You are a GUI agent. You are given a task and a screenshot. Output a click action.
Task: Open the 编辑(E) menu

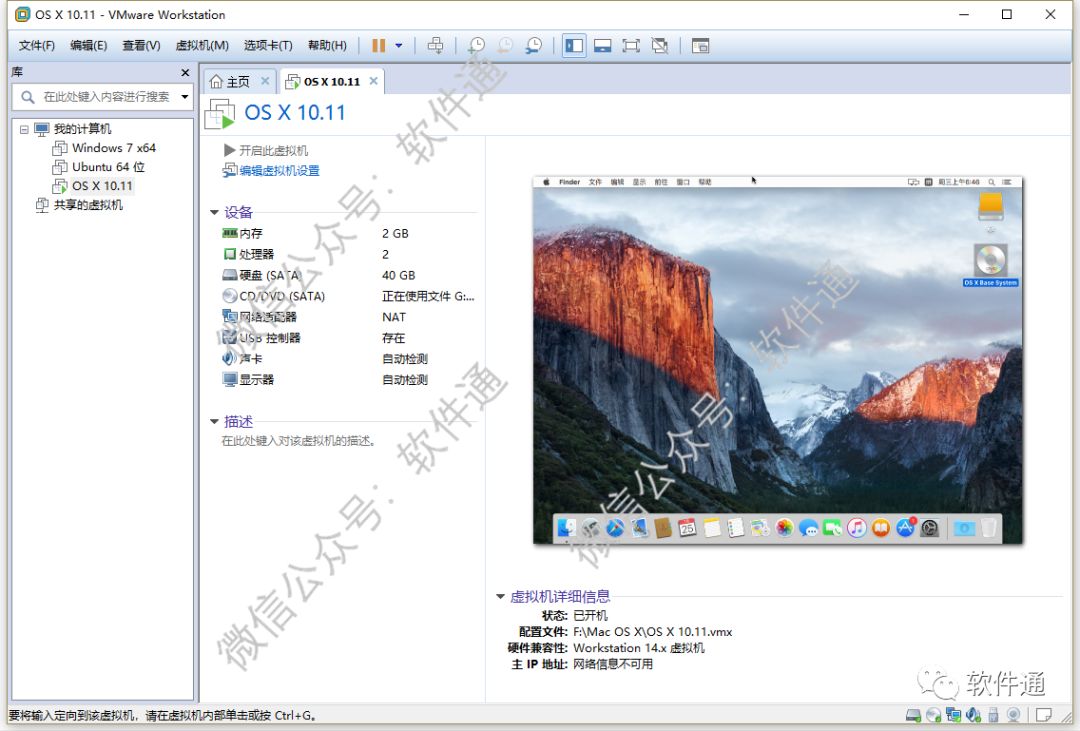[89, 45]
